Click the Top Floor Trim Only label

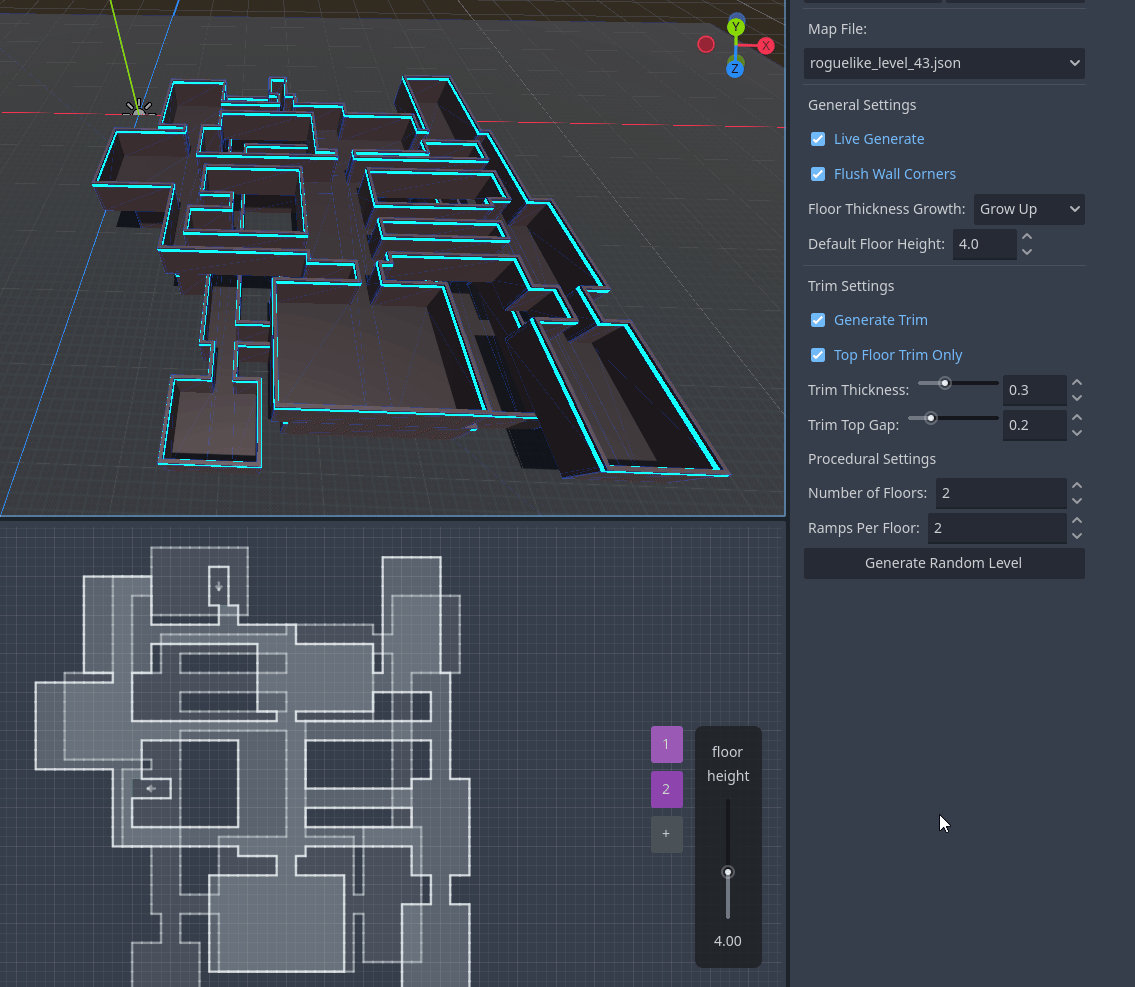click(x=898, y=355)
